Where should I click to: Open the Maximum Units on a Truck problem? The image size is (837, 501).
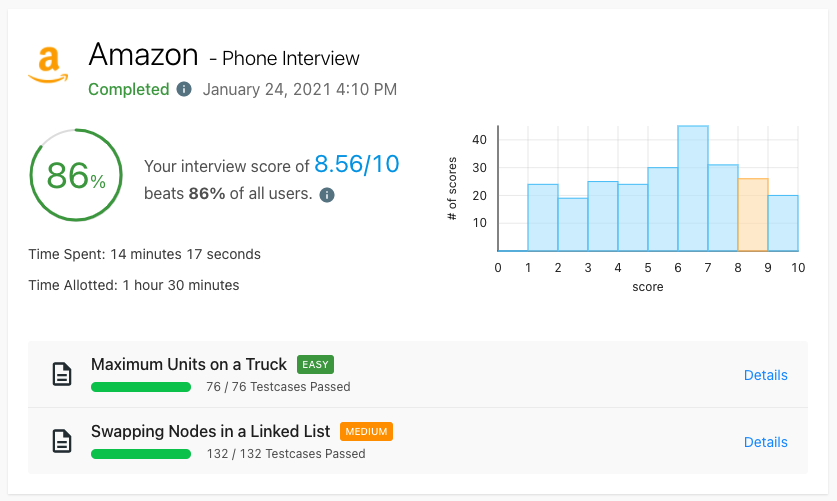[189, 364]
